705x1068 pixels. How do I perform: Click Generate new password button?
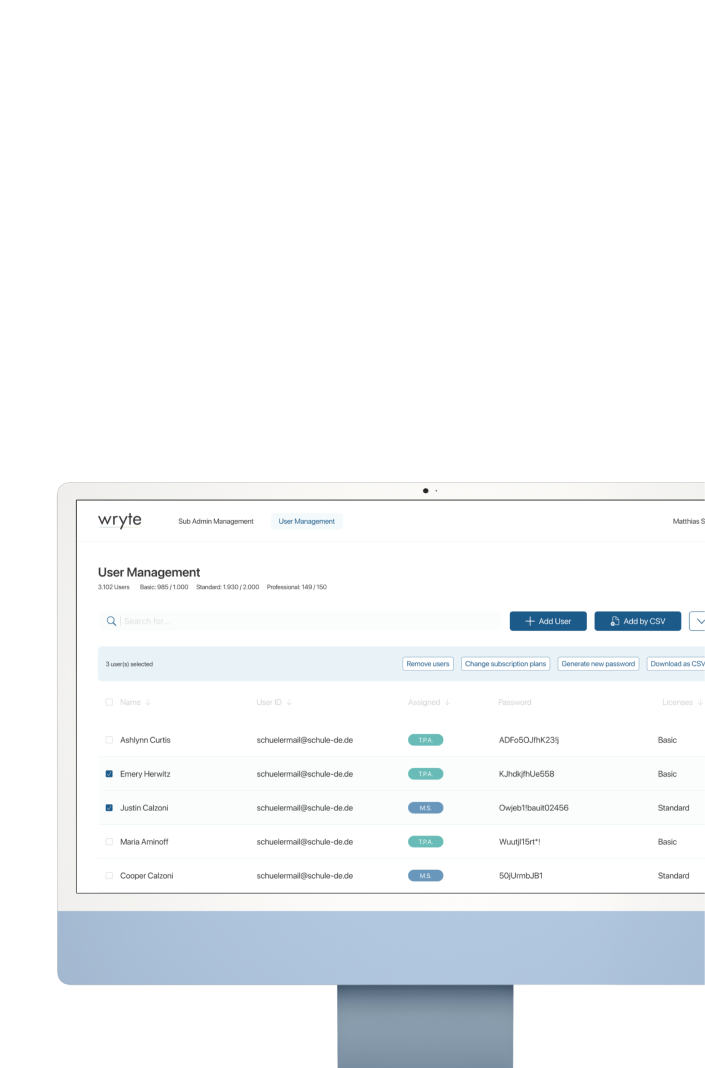coord(598,663)
